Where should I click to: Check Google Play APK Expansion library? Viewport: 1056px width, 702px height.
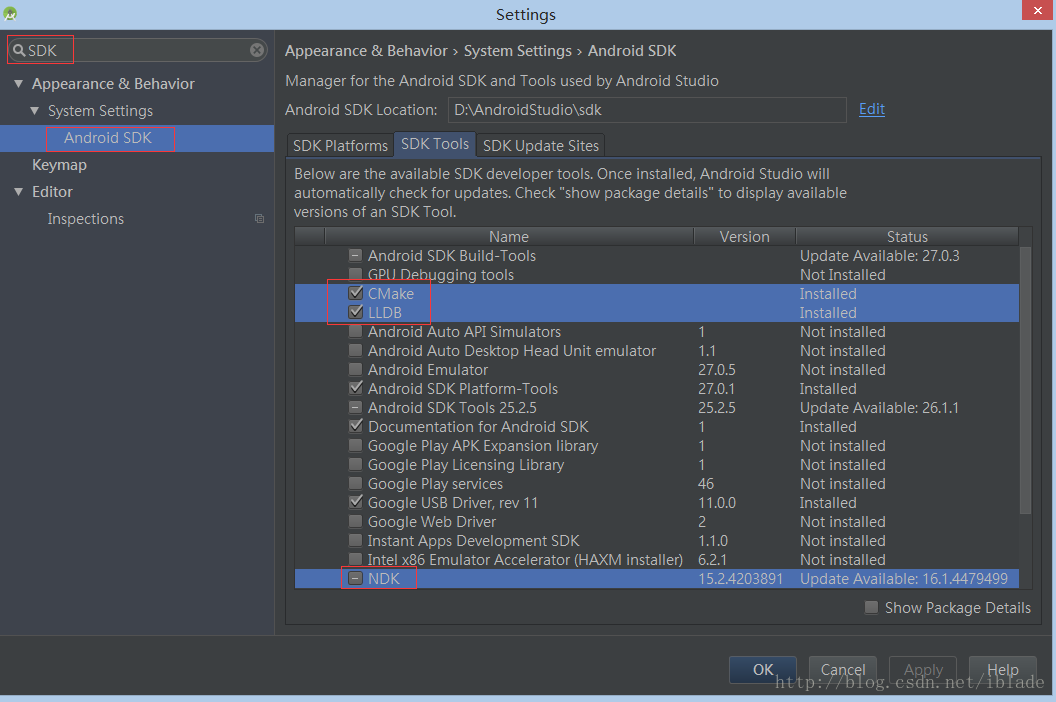click(x=356, y=445)
